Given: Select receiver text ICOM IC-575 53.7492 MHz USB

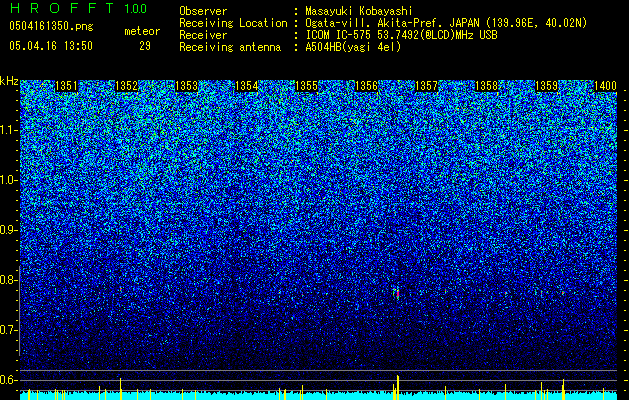Looking at the screenshot, I should (401, 35).
